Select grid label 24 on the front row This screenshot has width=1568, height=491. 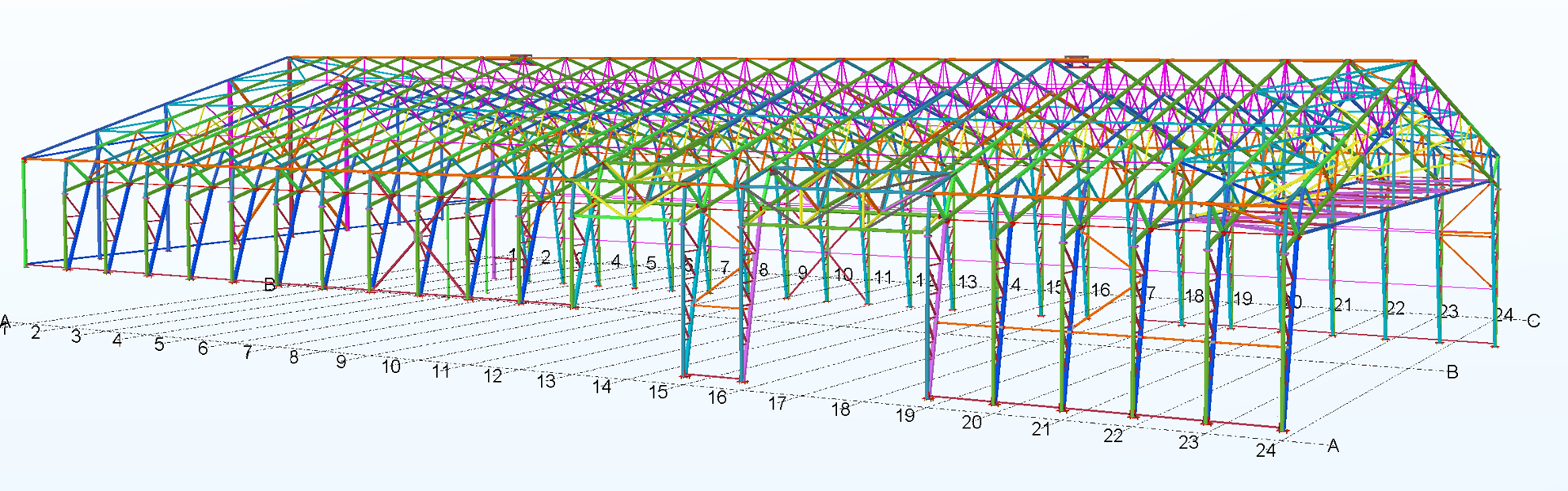point(1265,450)
